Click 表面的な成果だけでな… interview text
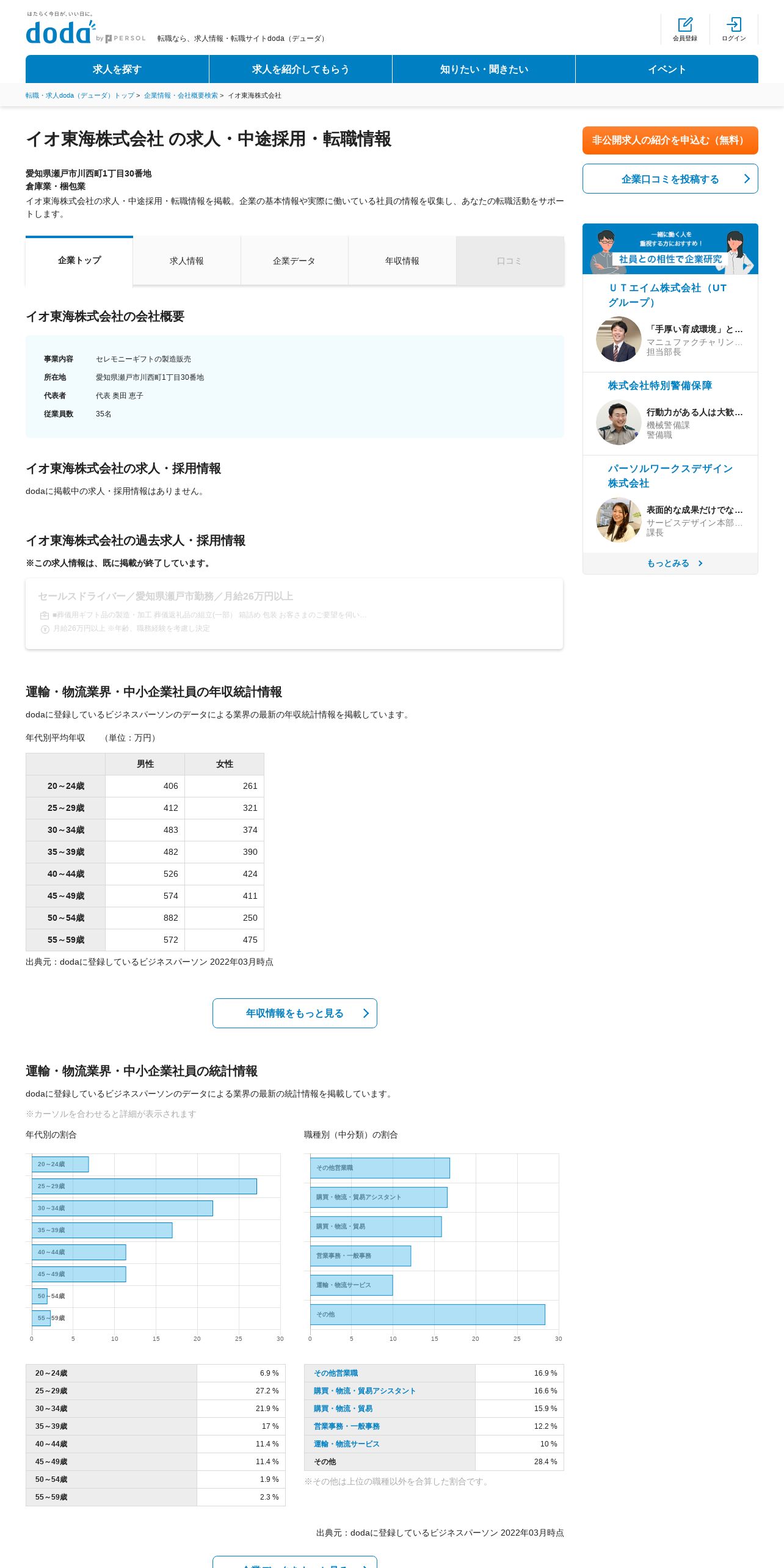The width and height of the screenshot is (784, 1568). click(x=695, y=510)
